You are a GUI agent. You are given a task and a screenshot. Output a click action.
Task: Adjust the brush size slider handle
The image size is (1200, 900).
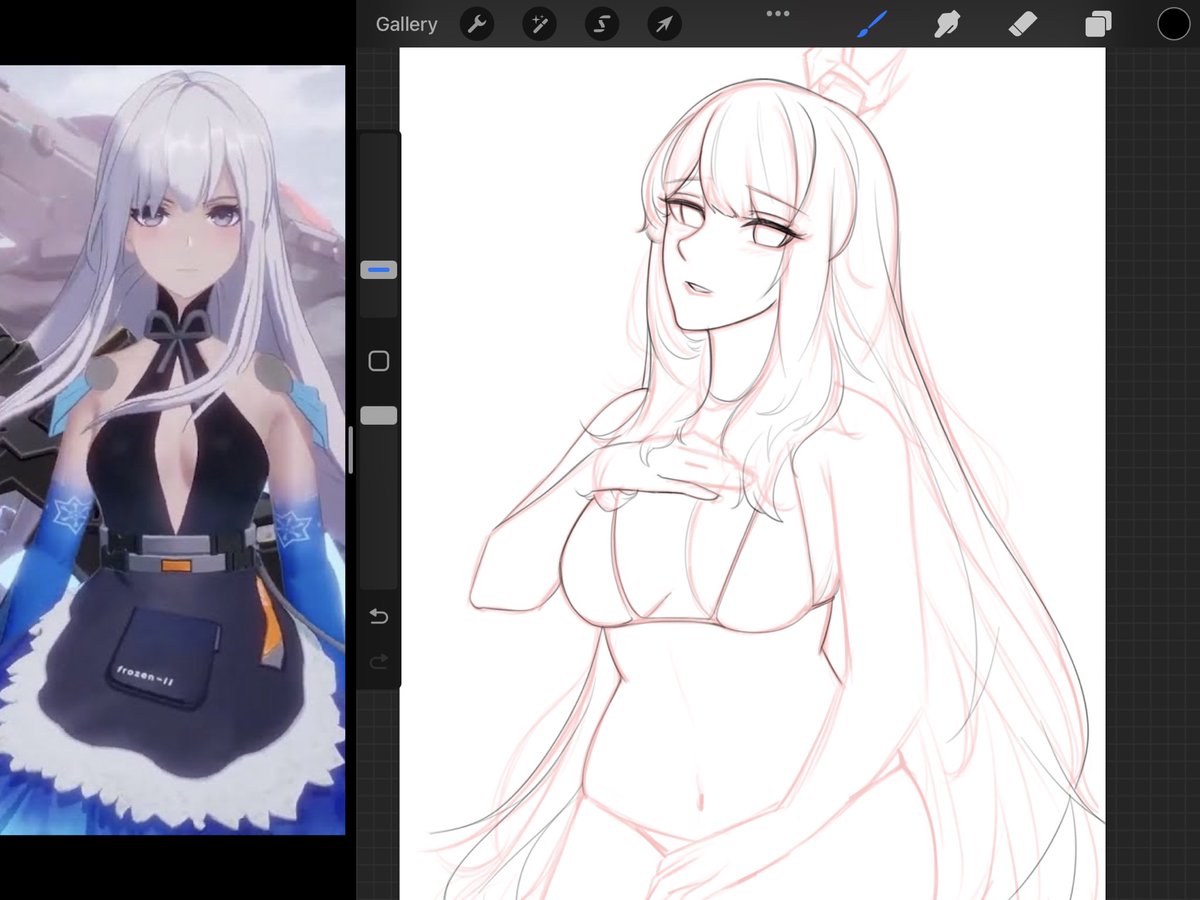point(379,270)
